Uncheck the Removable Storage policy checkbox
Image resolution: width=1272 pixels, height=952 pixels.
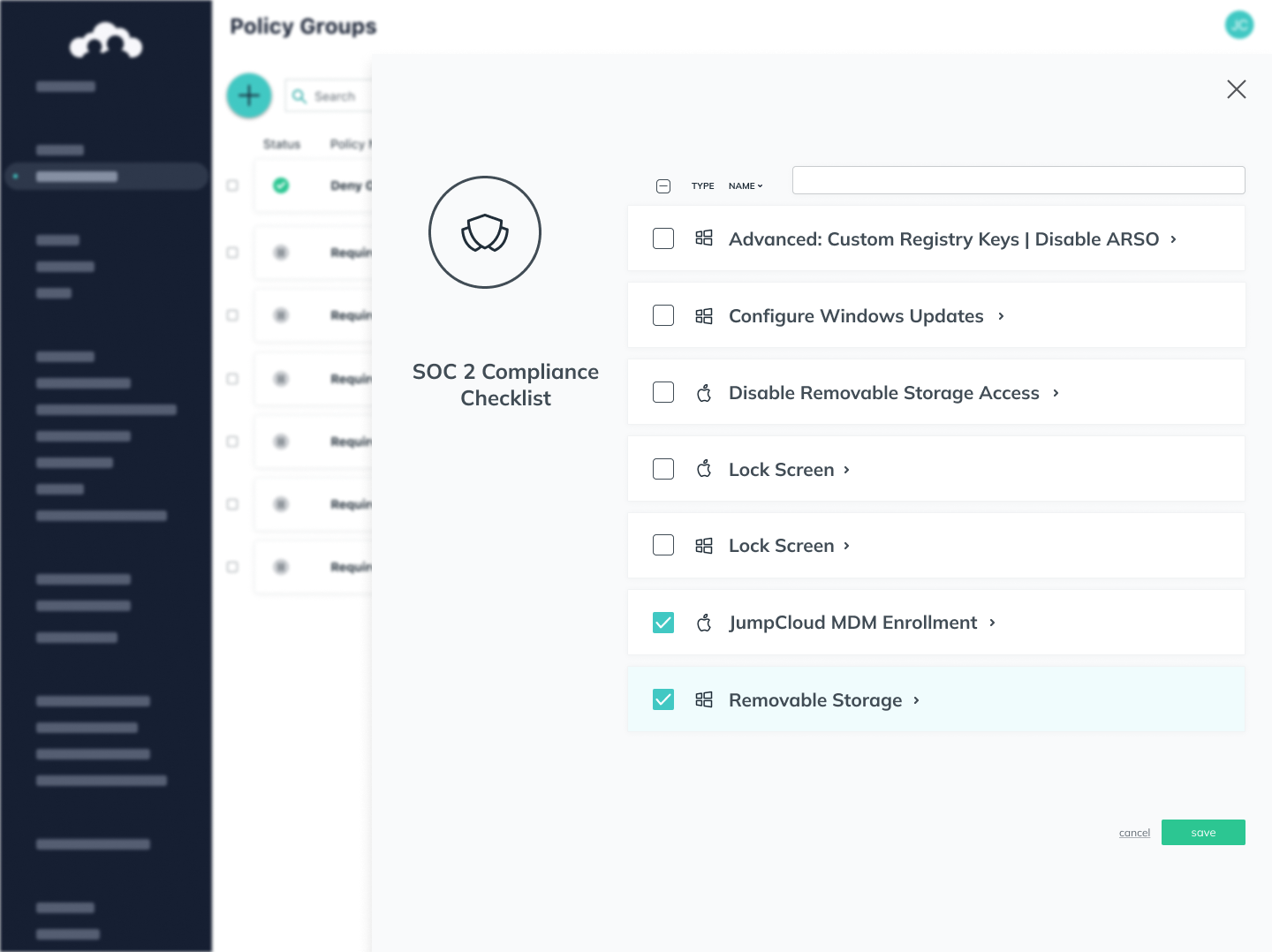[x=663, y=699]
